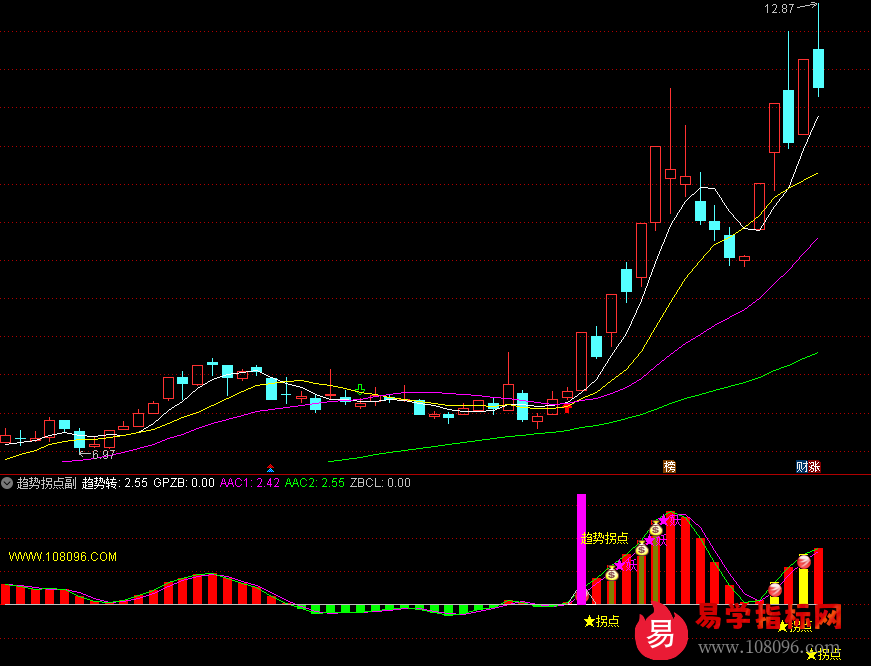The width and height of the screenshot is (871, 666).
Task: Click the small arrow marker on the time axis
Action: click(269, 467)
